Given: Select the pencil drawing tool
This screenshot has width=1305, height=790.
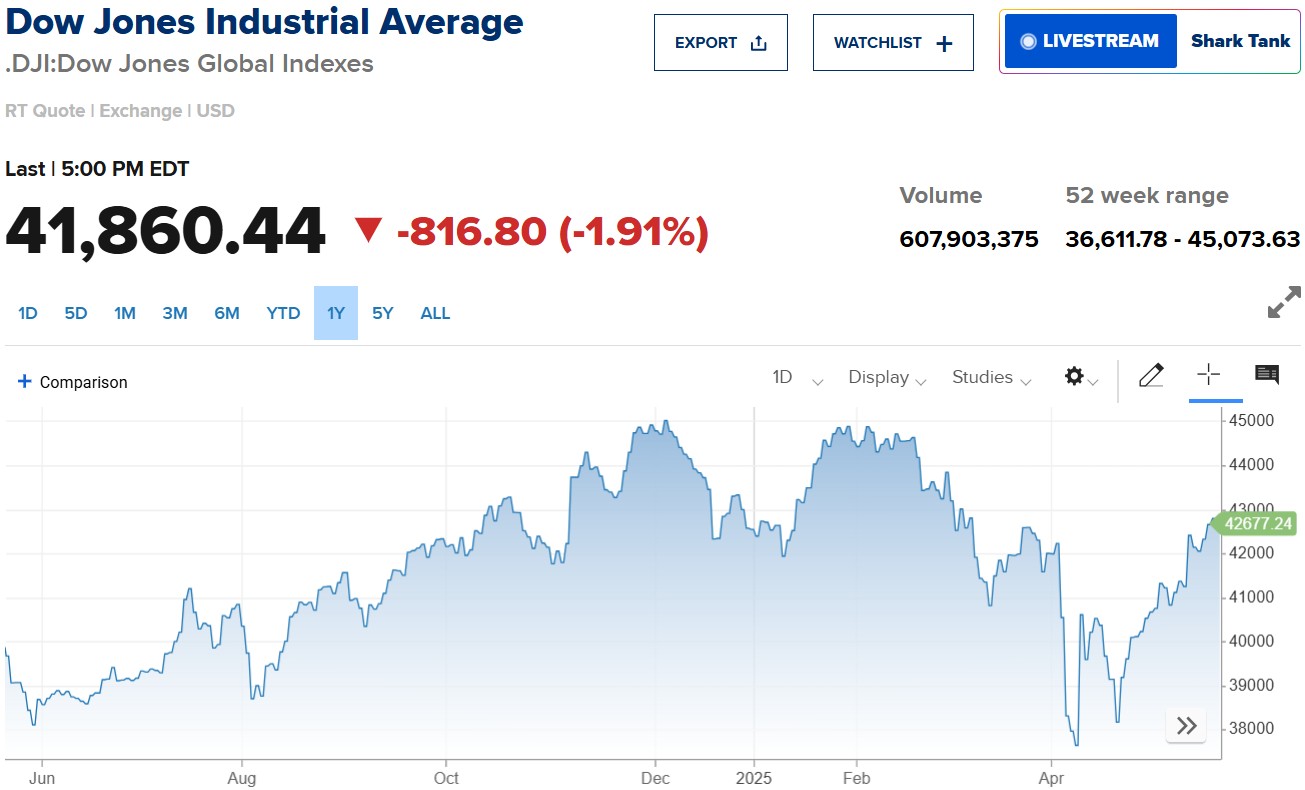Looking at the screenshot, I should tap(1151, 376).
